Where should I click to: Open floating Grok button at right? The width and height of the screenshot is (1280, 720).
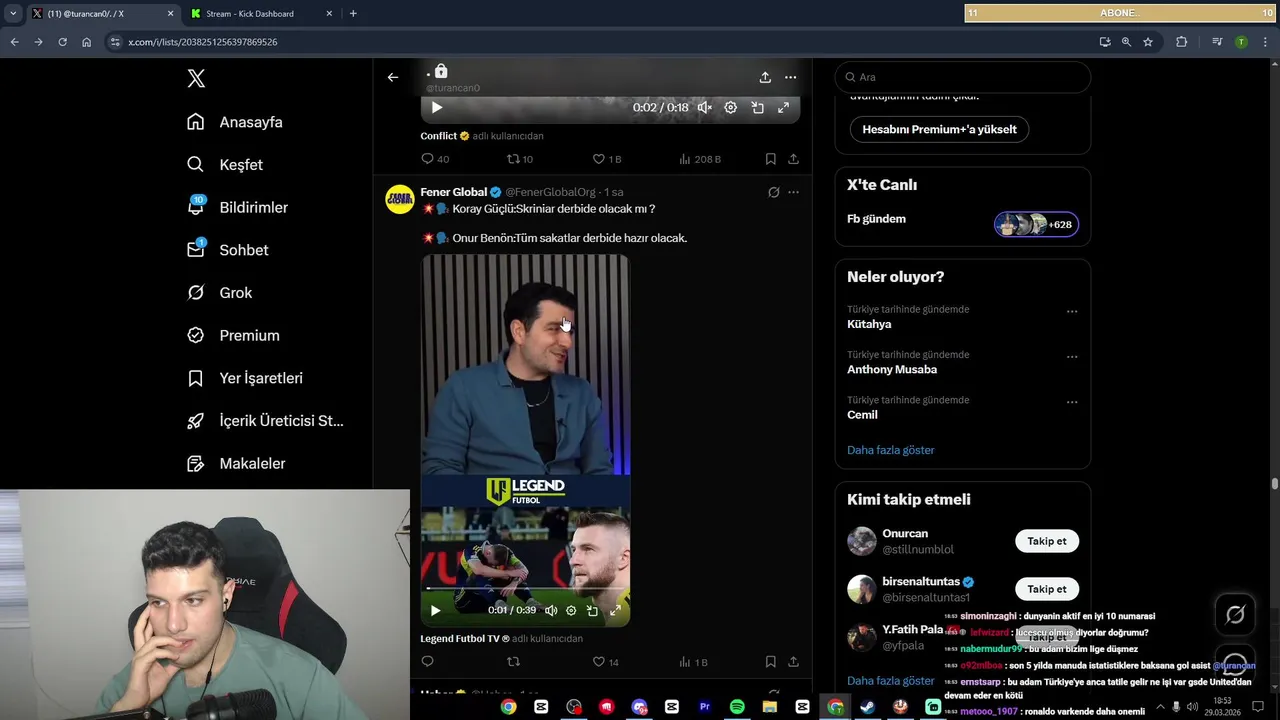pyautogui.click(x=1235, y=615)
